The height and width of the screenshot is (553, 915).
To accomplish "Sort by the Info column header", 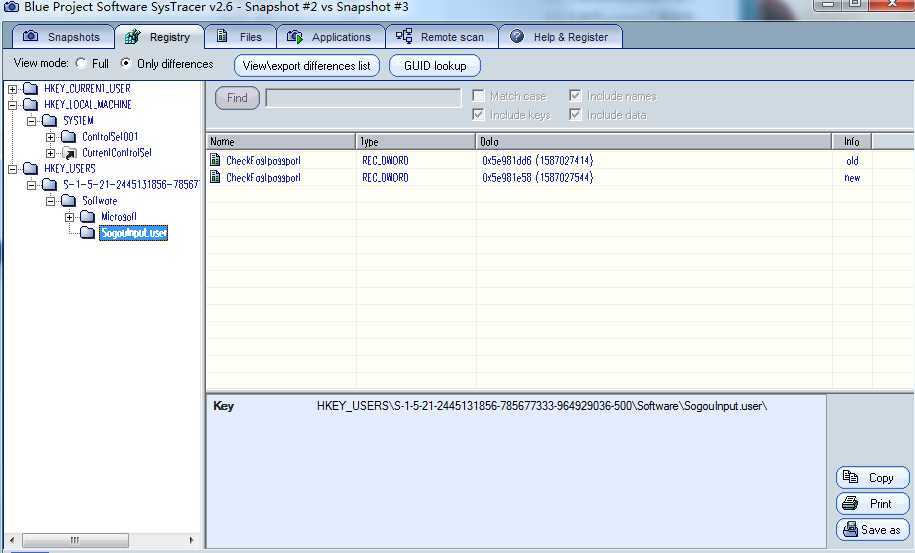I will tap(852, 142).
